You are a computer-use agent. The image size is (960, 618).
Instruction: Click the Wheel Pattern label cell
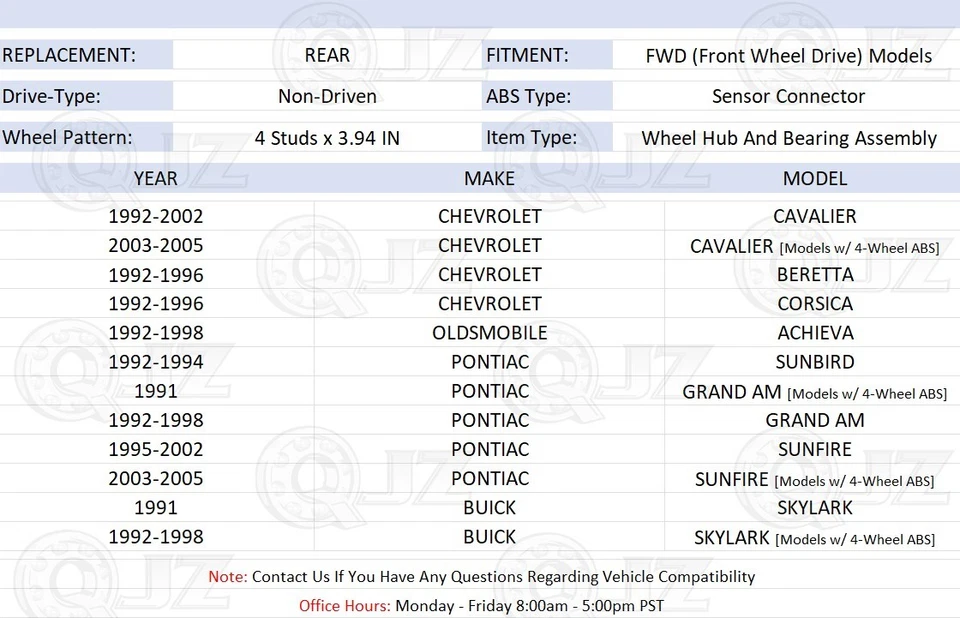pos(67,138)
